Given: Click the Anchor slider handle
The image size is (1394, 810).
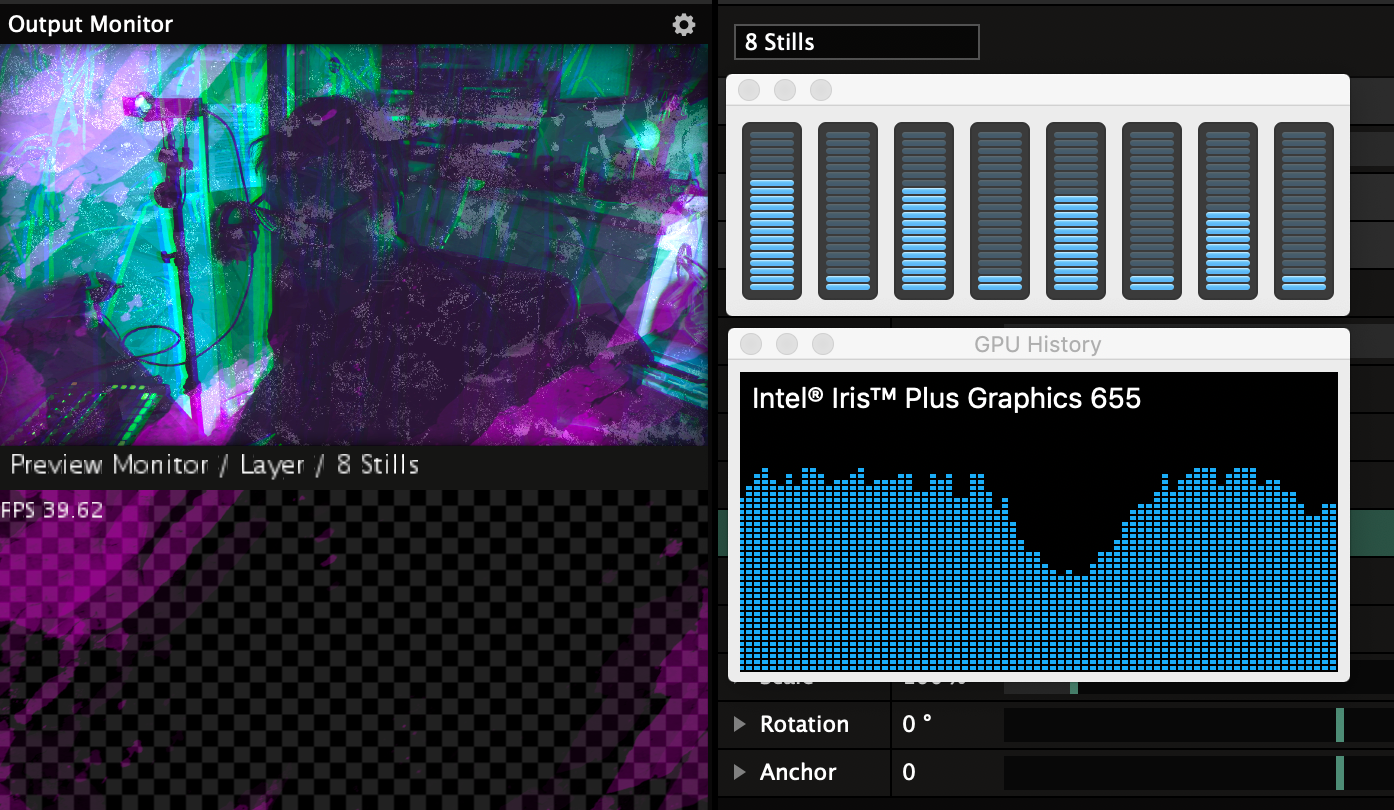Looking at the screenshot, I should 1340,773.
